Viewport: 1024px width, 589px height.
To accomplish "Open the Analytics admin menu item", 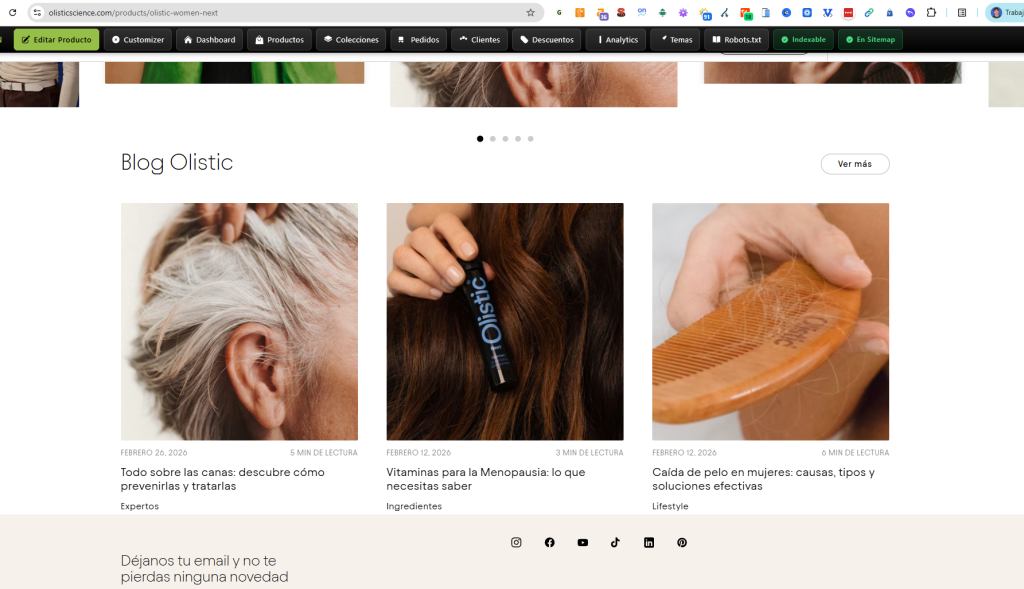I will coord(616,40).
